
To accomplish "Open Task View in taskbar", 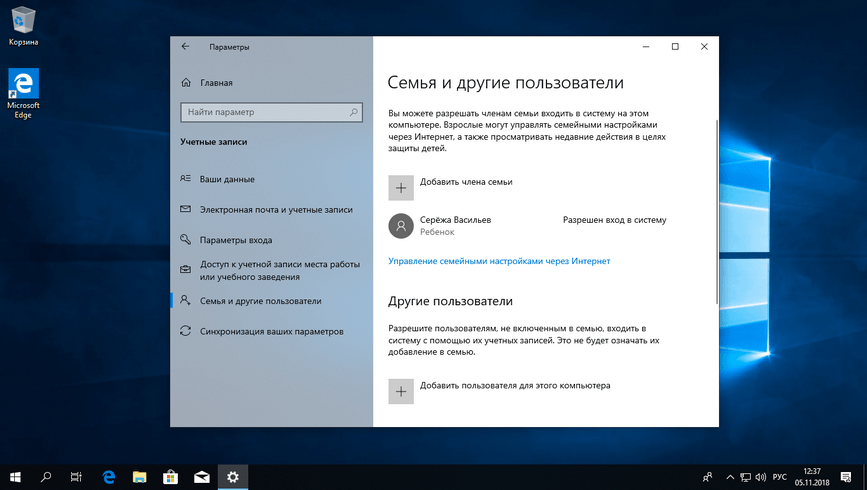I will pyautogui.click(x=76, y=477).
